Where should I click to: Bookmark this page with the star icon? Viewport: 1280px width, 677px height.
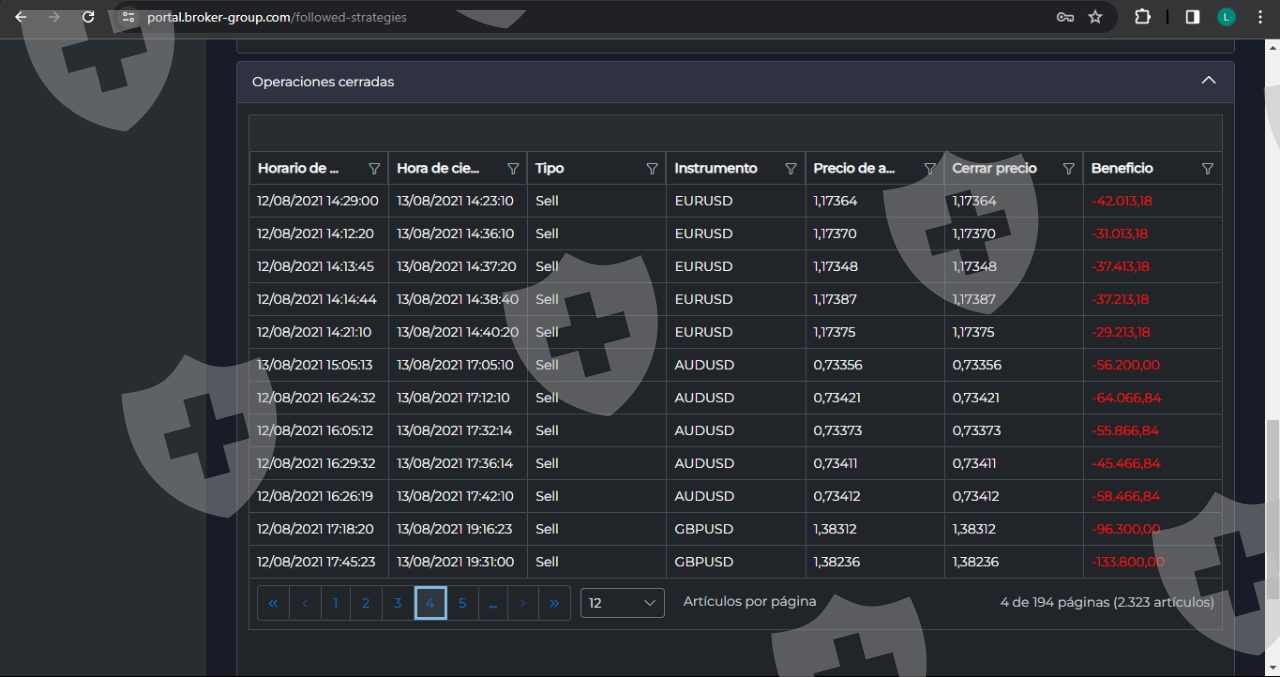pyautogui.click(x=1095, y=17)
